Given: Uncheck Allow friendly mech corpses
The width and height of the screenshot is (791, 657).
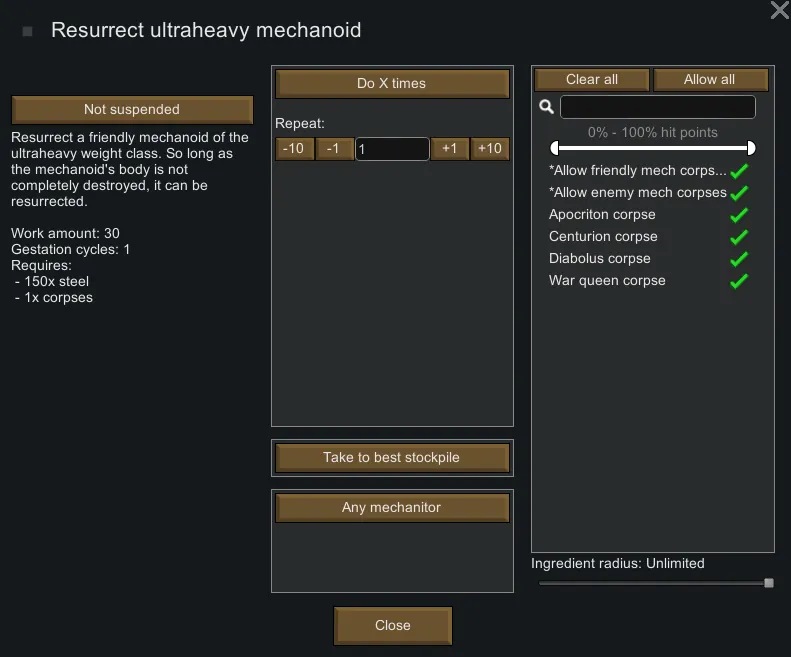Looking at the screenshot, I should [x=739, y=171].
